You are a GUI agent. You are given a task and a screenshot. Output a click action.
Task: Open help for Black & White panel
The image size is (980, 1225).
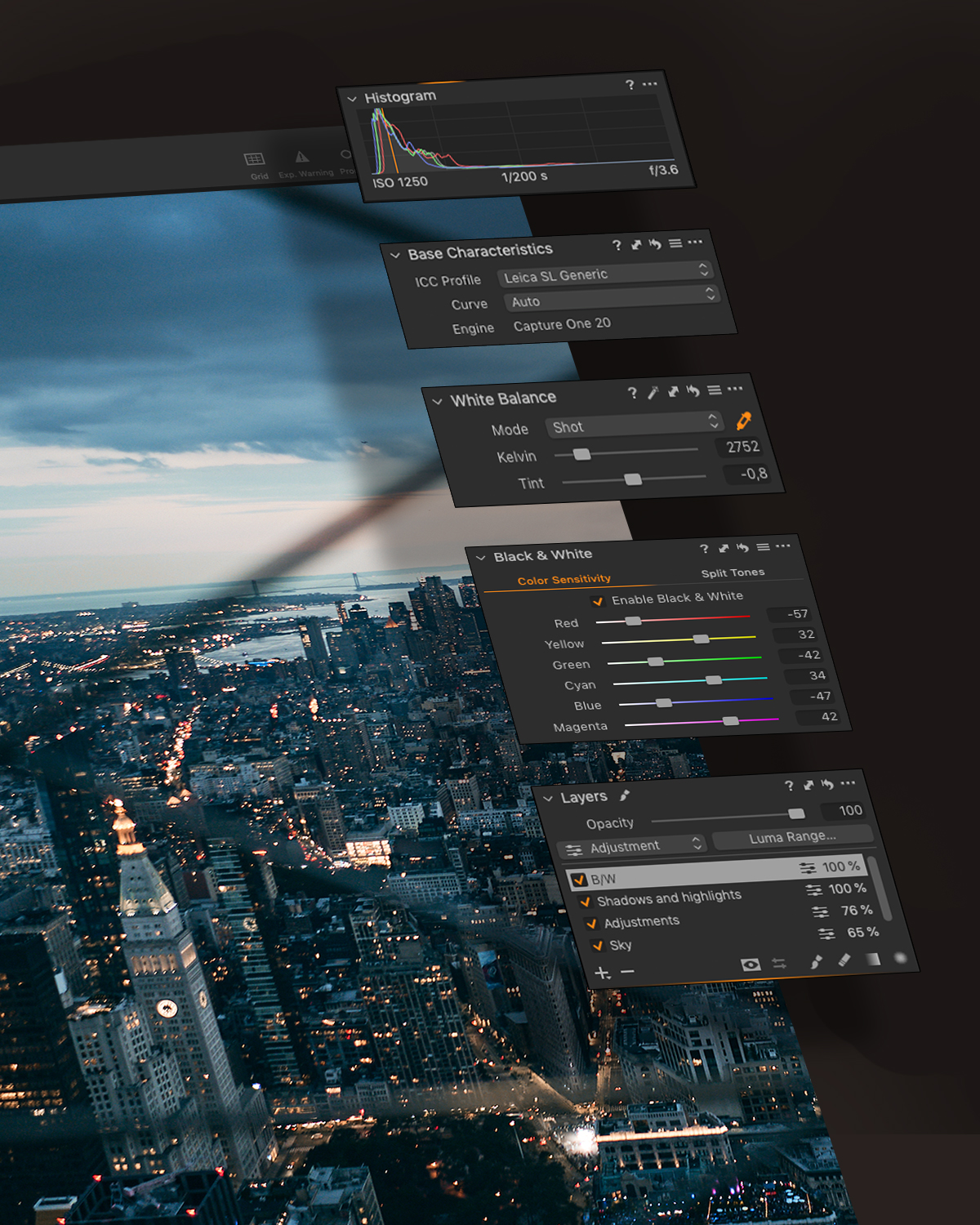704,549
